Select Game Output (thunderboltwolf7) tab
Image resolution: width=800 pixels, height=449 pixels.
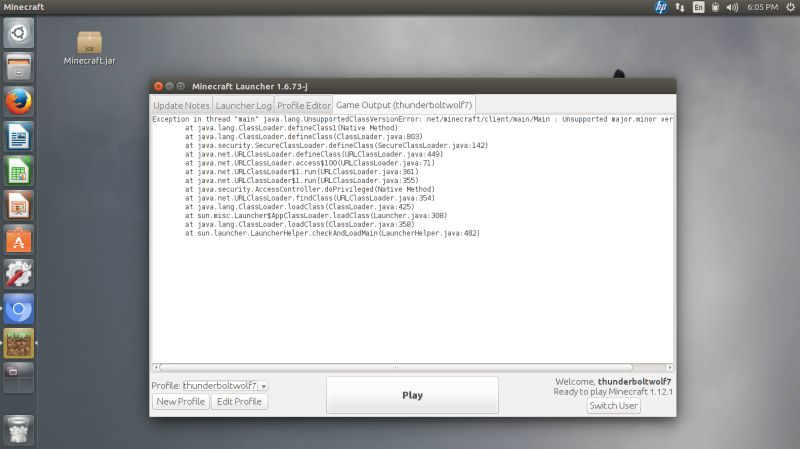click(x=404, y=105)
